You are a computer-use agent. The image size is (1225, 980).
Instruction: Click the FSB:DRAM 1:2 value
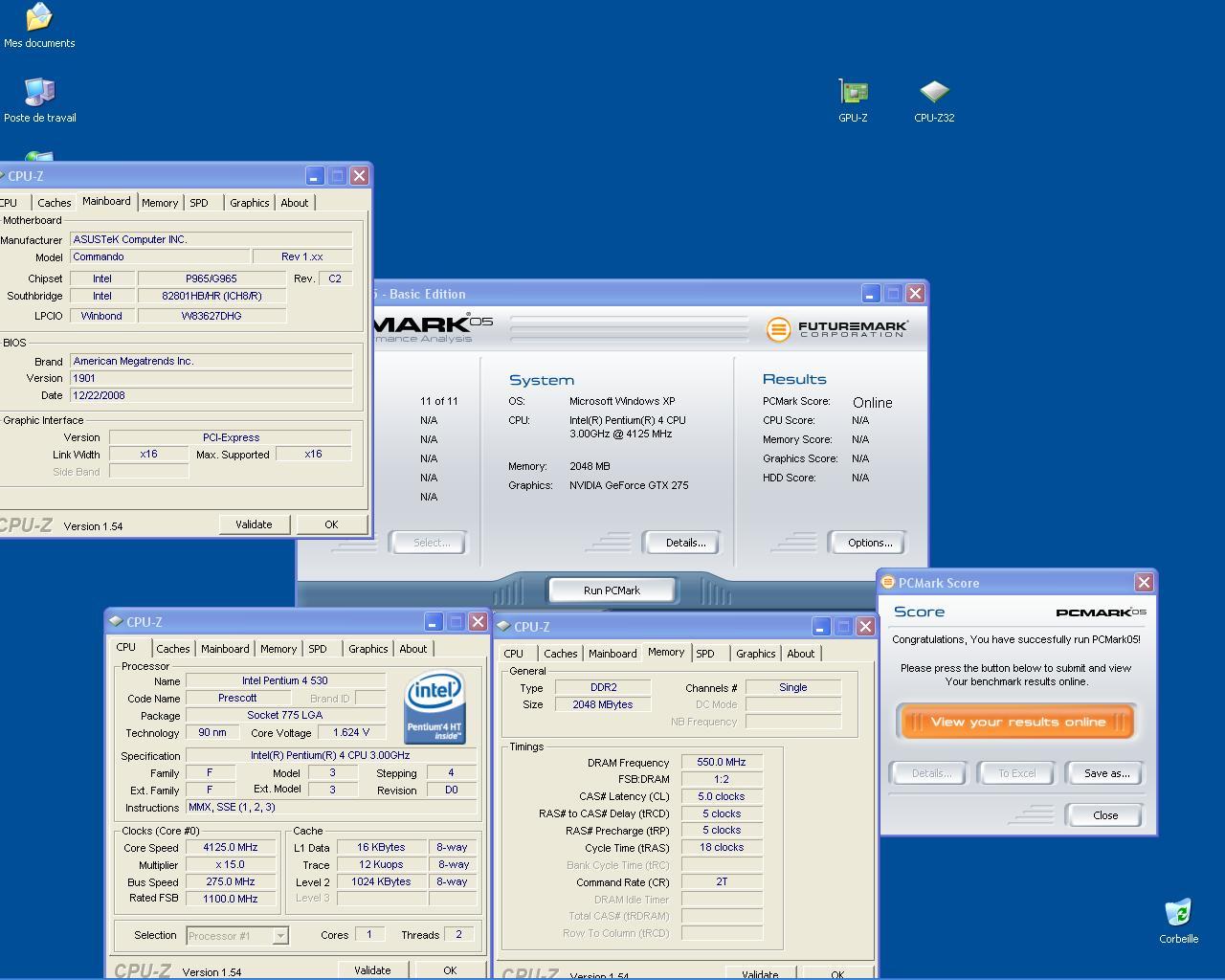tap(722, 780)
